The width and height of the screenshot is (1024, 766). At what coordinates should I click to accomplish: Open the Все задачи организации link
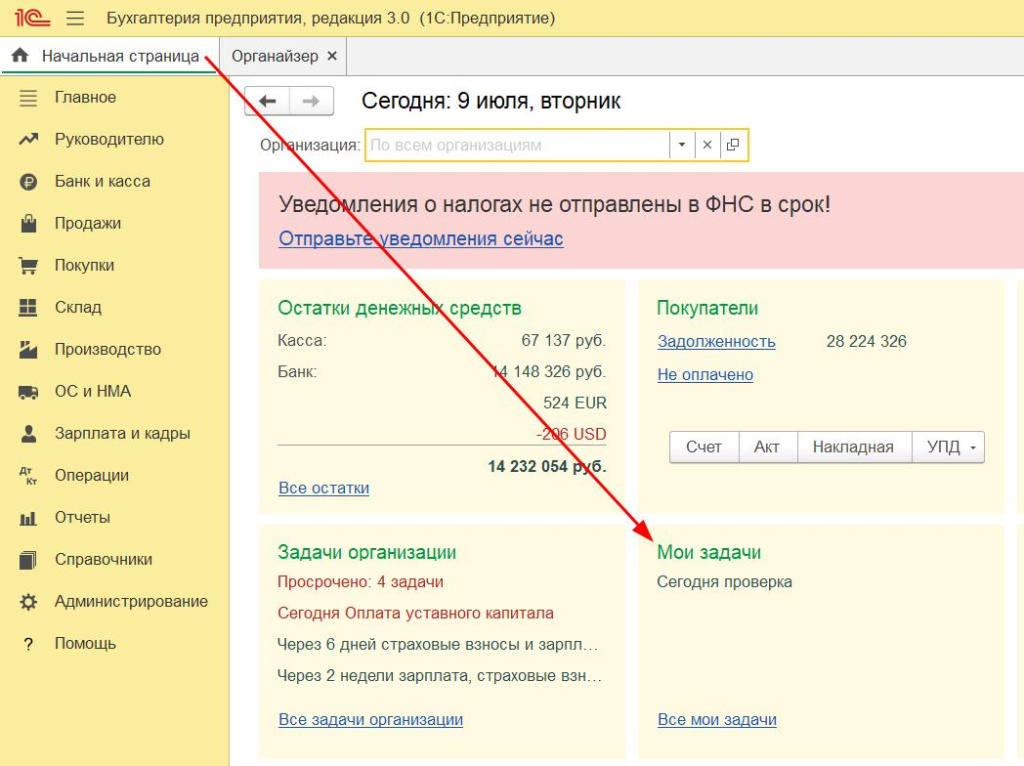370,719
